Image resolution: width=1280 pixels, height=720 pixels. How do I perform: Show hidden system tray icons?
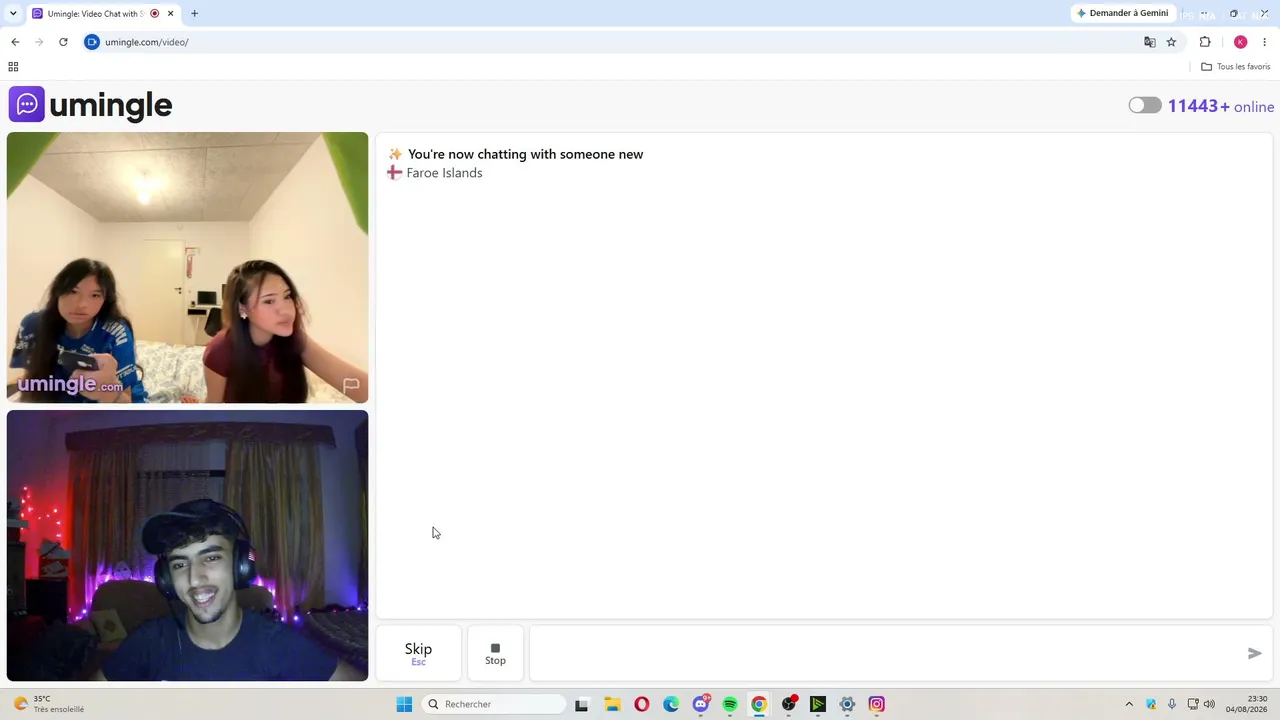click(1129, 704)
